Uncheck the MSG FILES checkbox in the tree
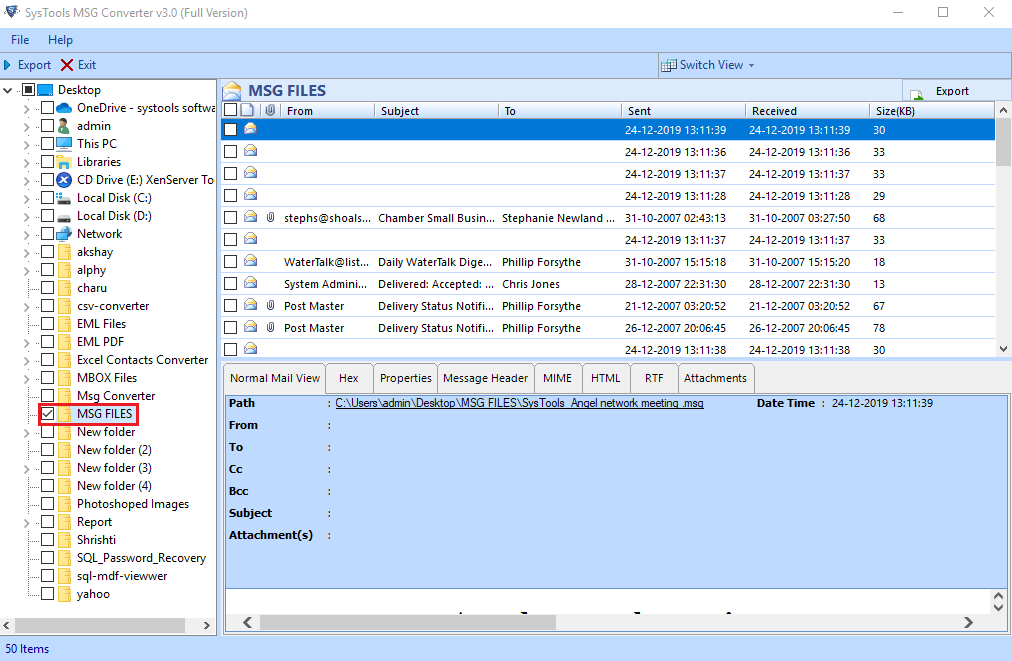The width and height of the screenshot is (1012, 661). click(47, 413)
